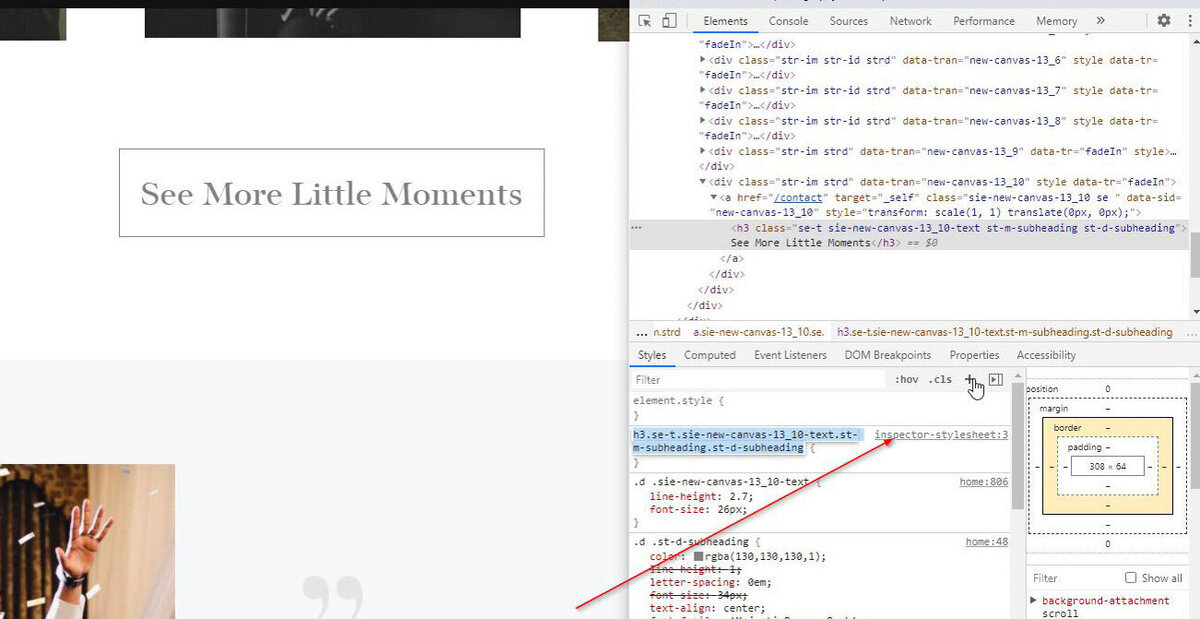Open the rgba(130,130,130,1) color swatch
The image size is (1200, 619).
(699, 557)
